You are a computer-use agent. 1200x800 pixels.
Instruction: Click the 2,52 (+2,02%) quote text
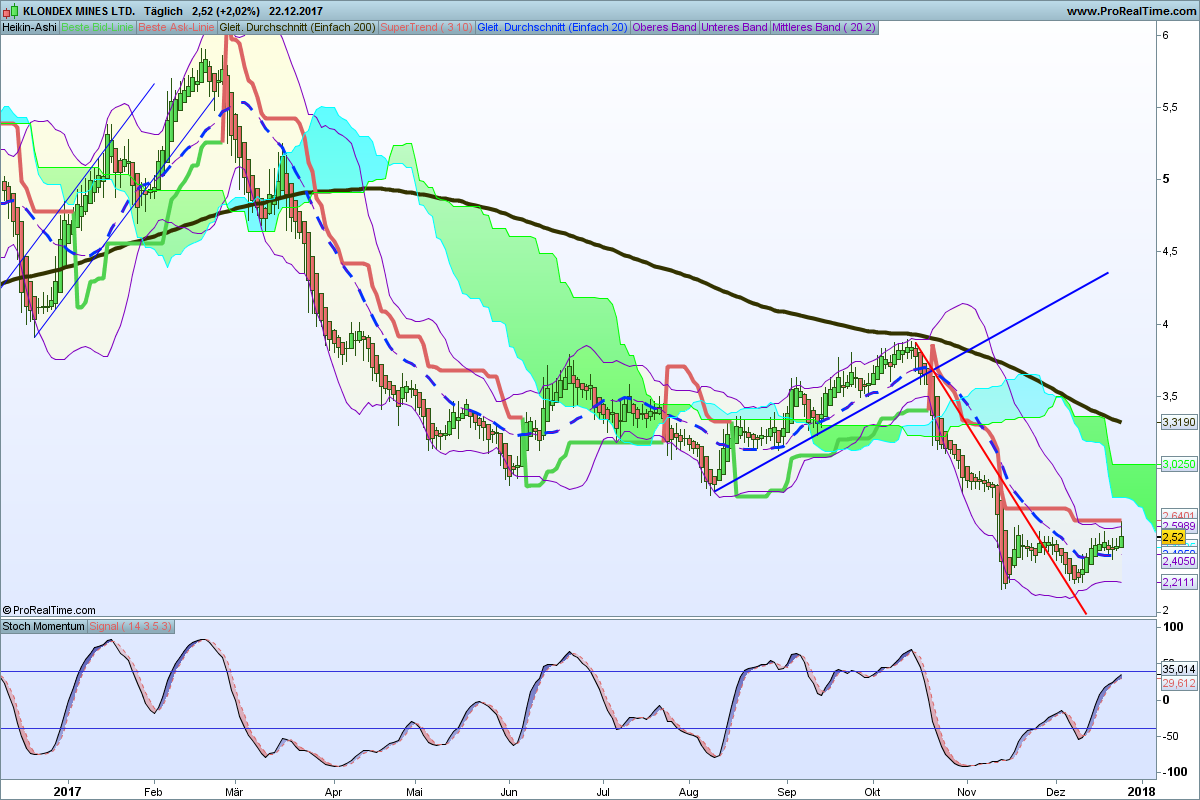[x=226, y=11]
